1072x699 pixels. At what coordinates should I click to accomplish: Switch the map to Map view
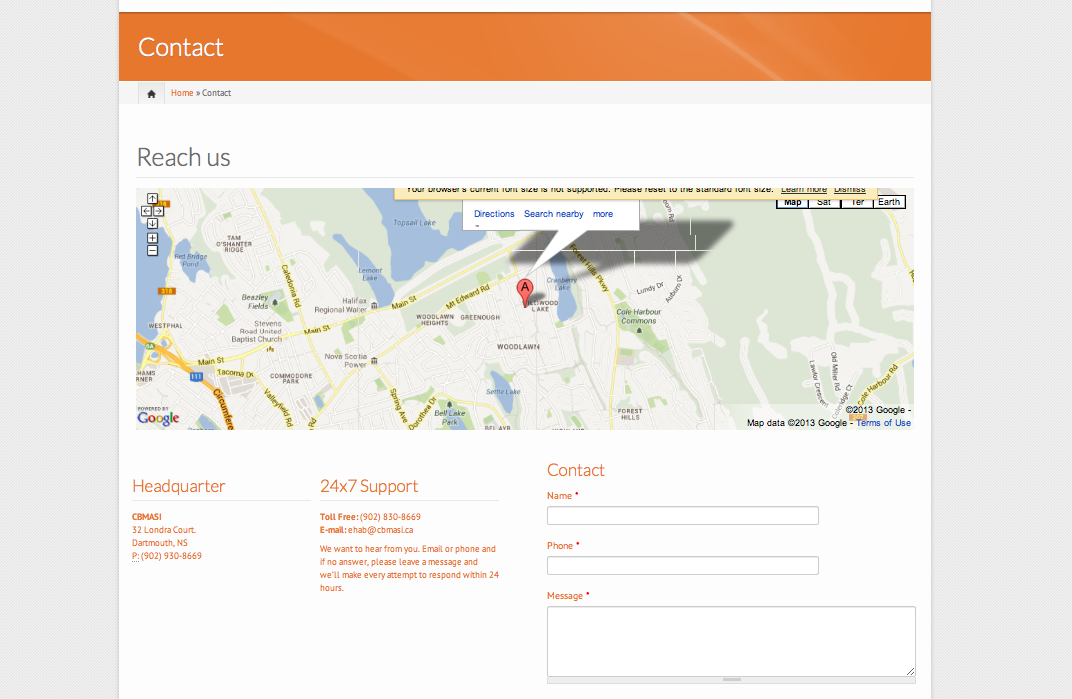click(792, 202)
